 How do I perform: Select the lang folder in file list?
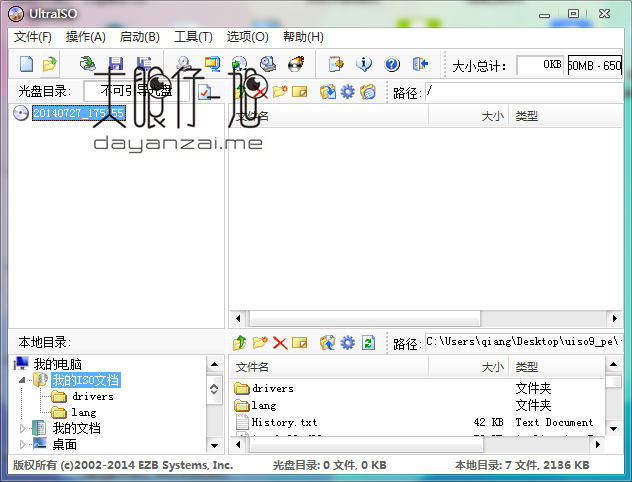pyautogui.click(x=264, y=405)
